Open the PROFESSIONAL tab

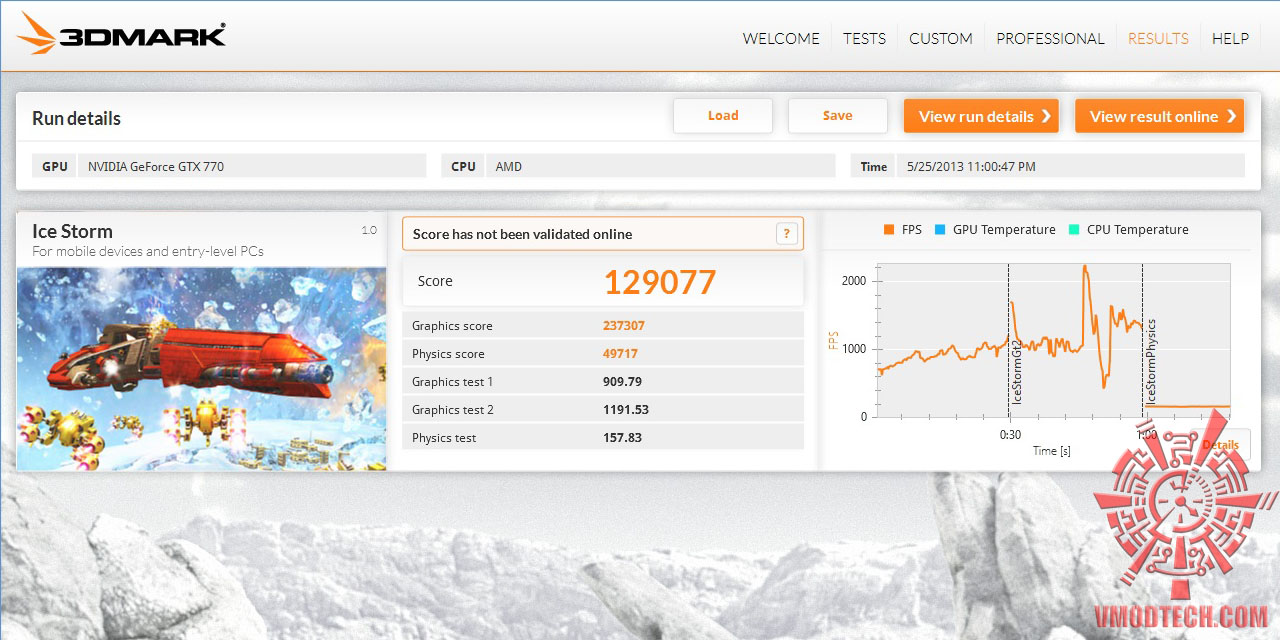[1050, 39]
